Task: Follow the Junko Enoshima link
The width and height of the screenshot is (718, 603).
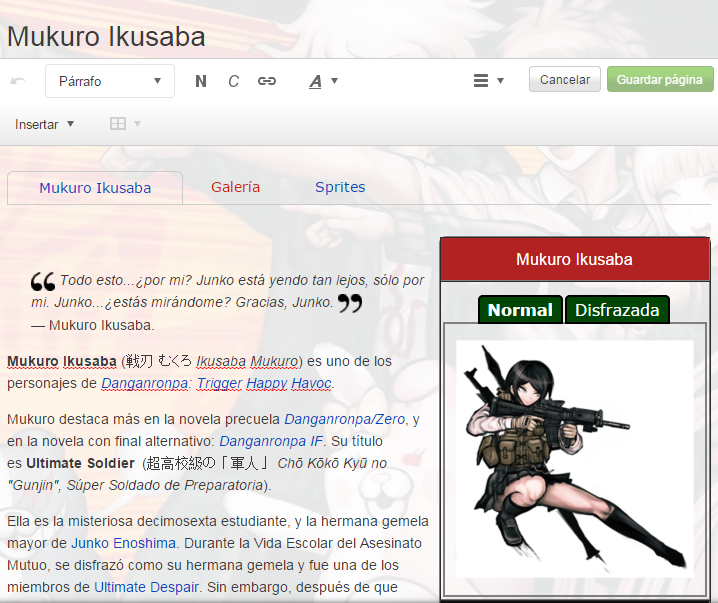Action: click(124, 543)
